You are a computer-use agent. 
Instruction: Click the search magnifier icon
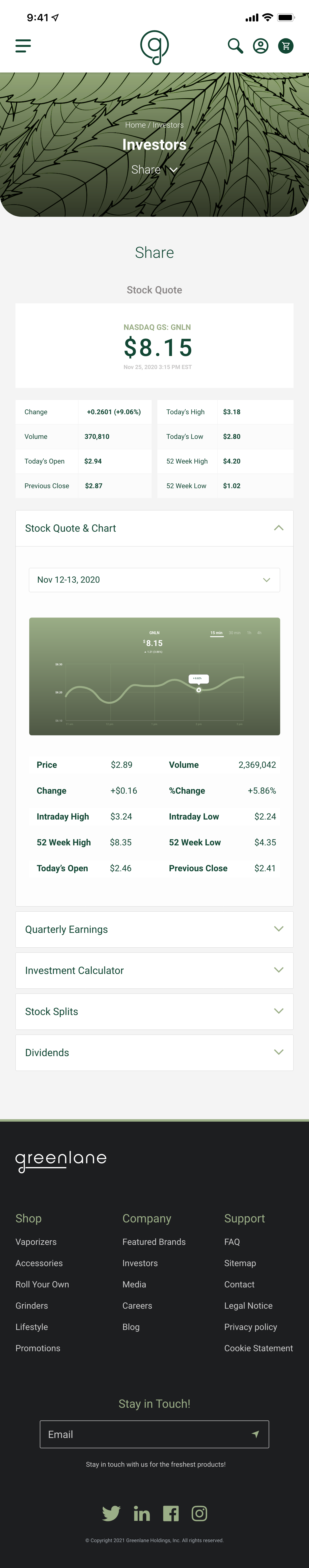pos(235,46)
